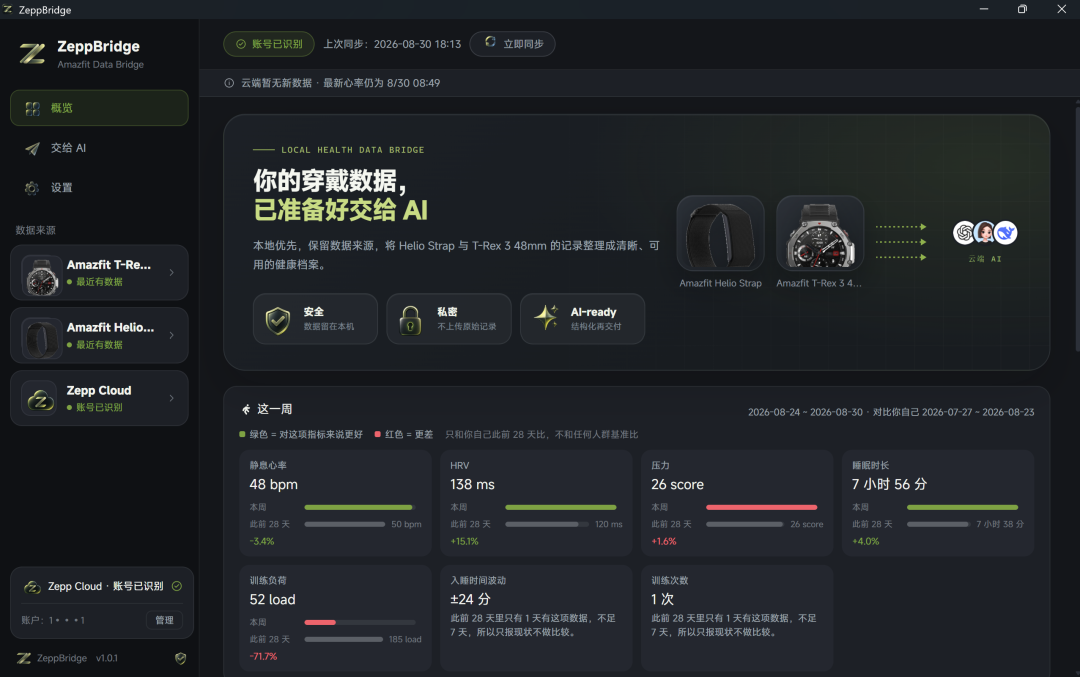Click the ChatGPT logo in 云端 AI

964,233
